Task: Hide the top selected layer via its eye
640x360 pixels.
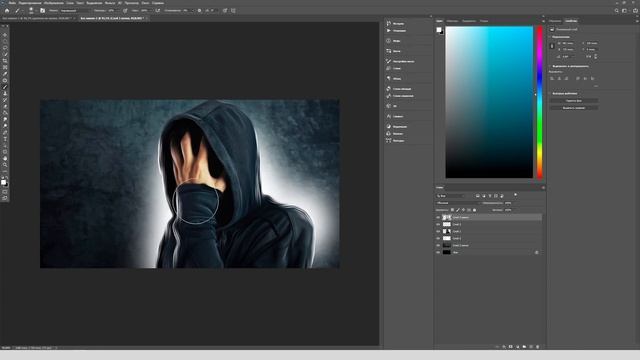Action: coord(438,218)
